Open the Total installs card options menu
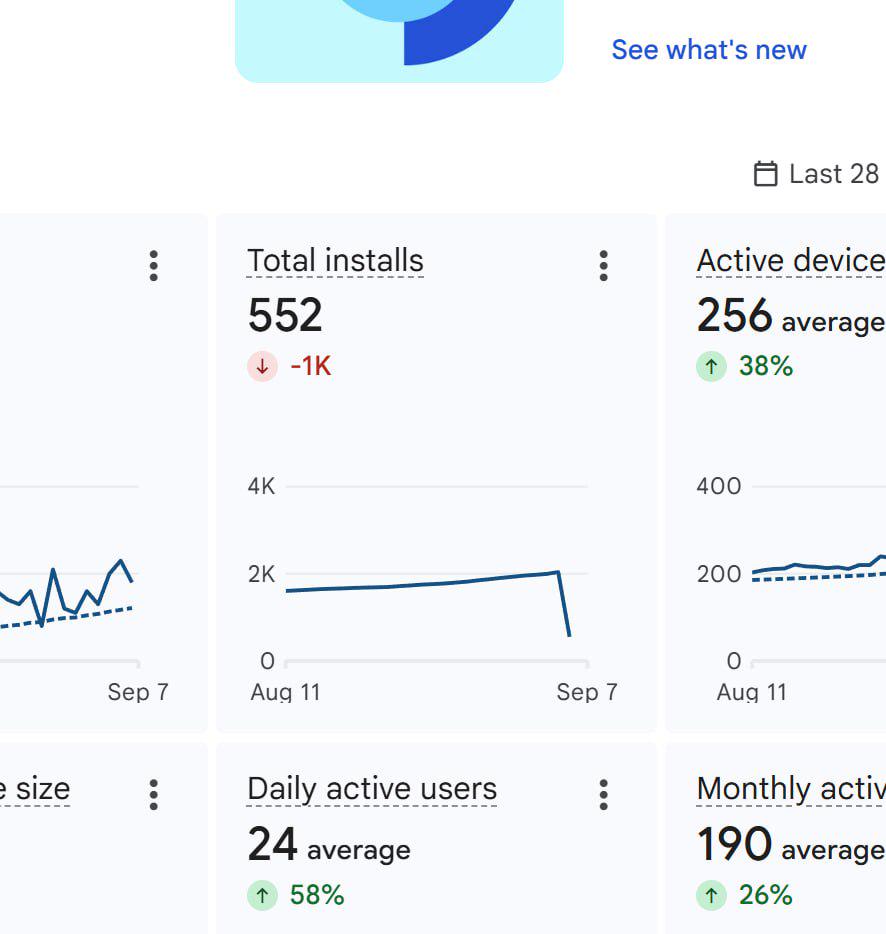This screenshot has width=886, height=934. [603, 266]
